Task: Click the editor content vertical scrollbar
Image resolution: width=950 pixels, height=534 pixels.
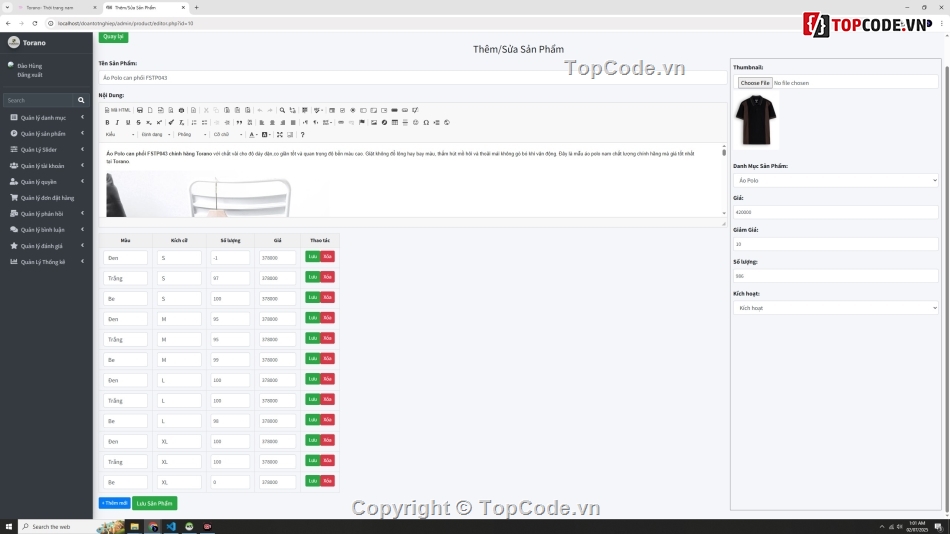Action: tap(723, 179)
